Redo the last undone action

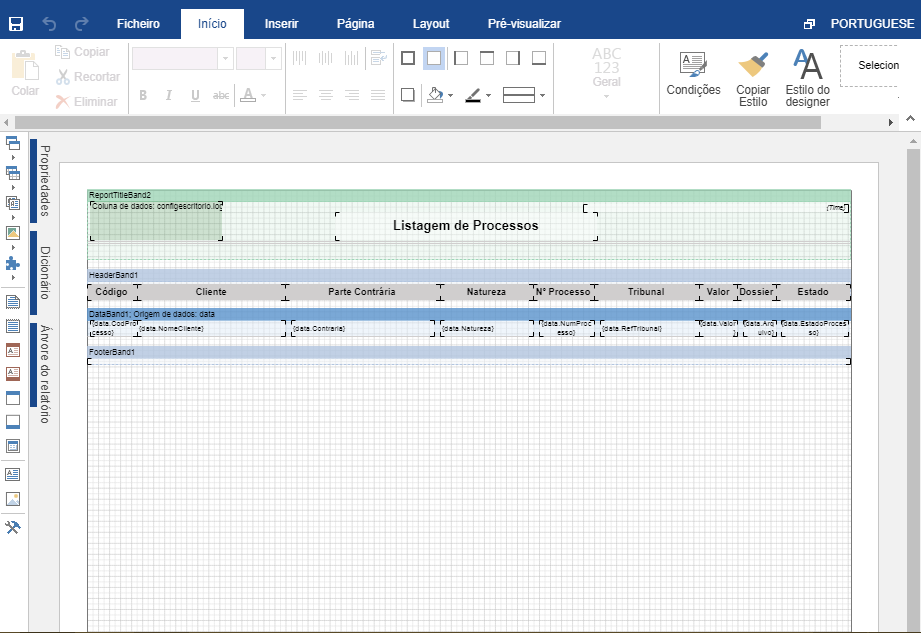82,23
